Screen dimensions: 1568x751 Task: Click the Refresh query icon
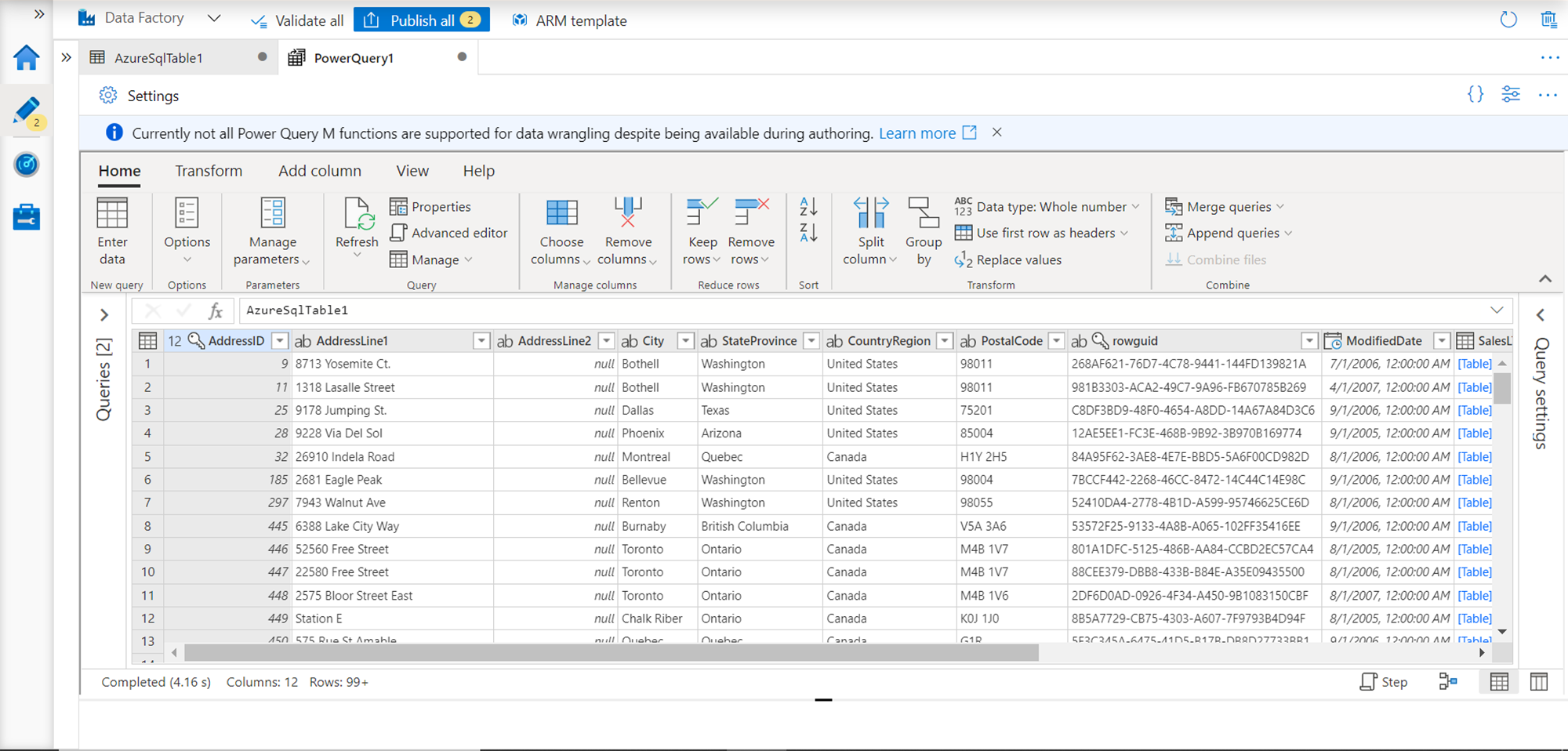(357, 213)
